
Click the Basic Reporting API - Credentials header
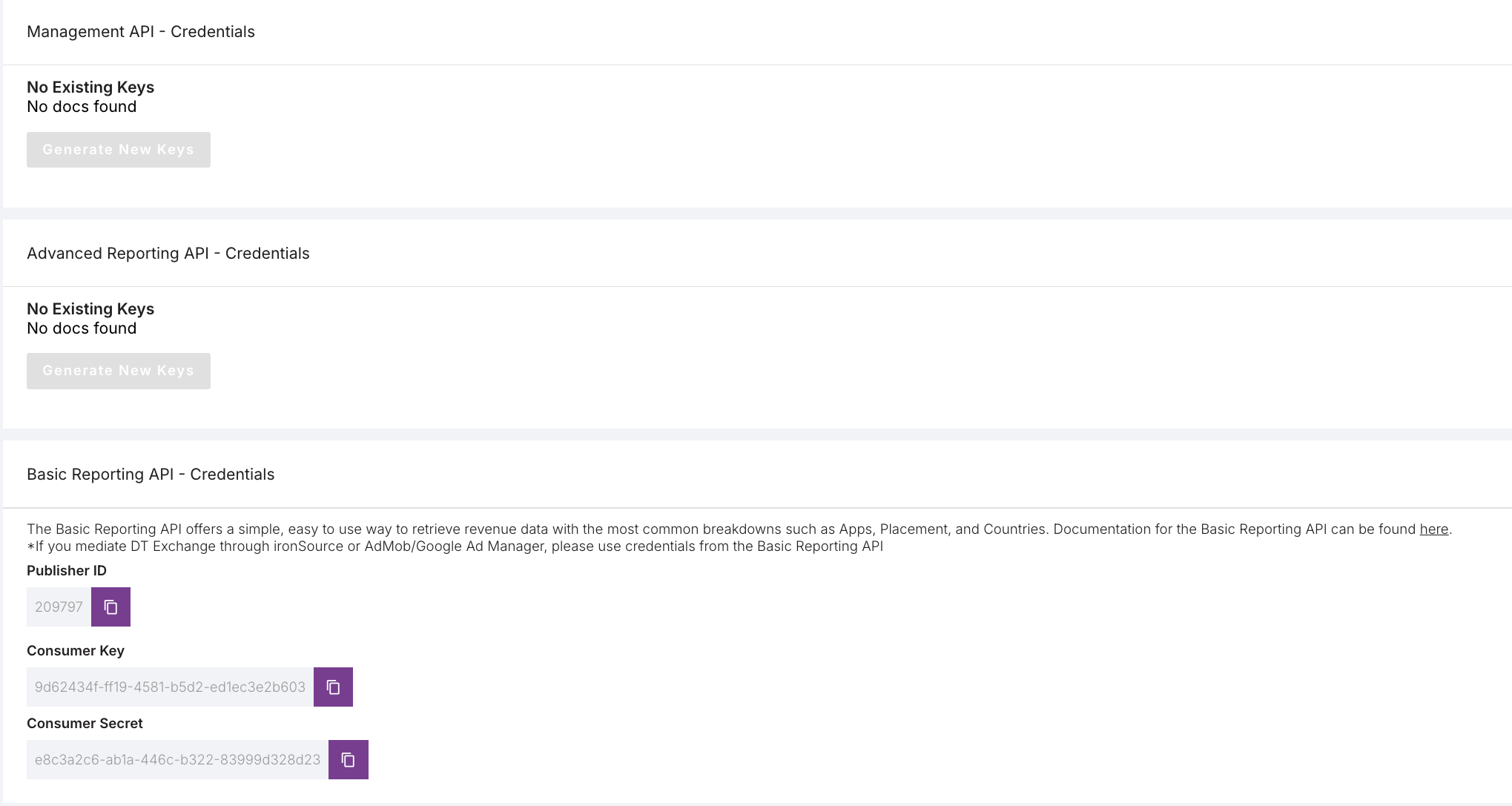pyautogui.click(x=151, y=474)
